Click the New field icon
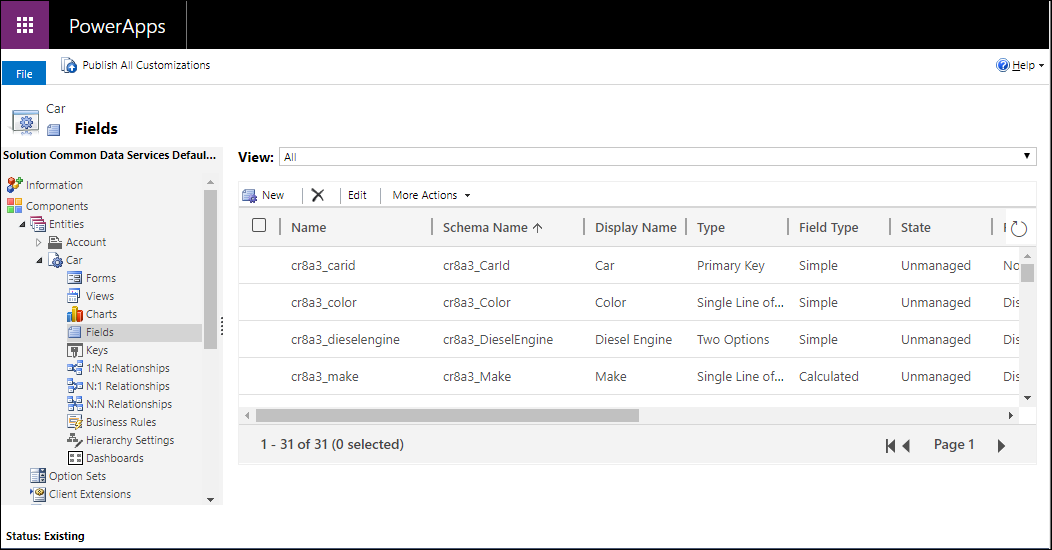Screen dimensions: 1052x550 click(x=250, y=195)
